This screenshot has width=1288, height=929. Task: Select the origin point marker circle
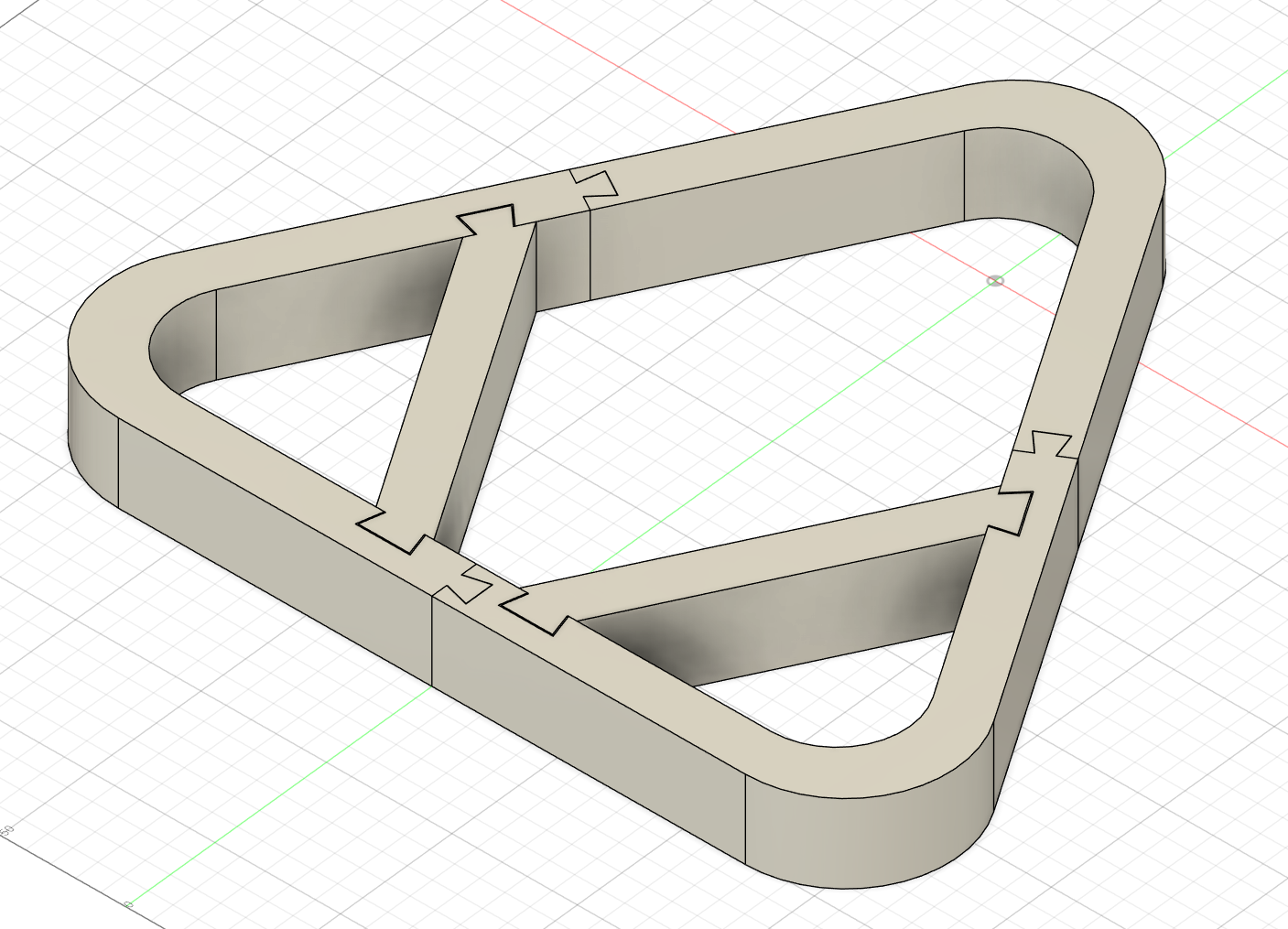tap(996, 281)
